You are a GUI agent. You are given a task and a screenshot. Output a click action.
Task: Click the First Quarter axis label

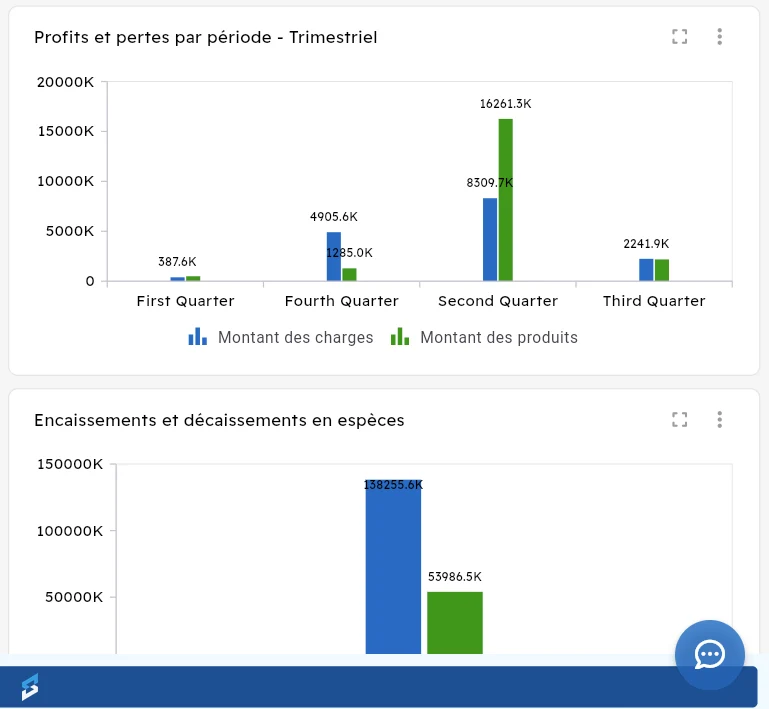click(185, 301)
